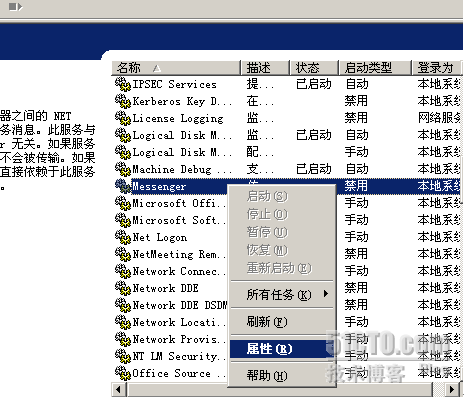Click disabled 启动(S) menu entry

282,196
